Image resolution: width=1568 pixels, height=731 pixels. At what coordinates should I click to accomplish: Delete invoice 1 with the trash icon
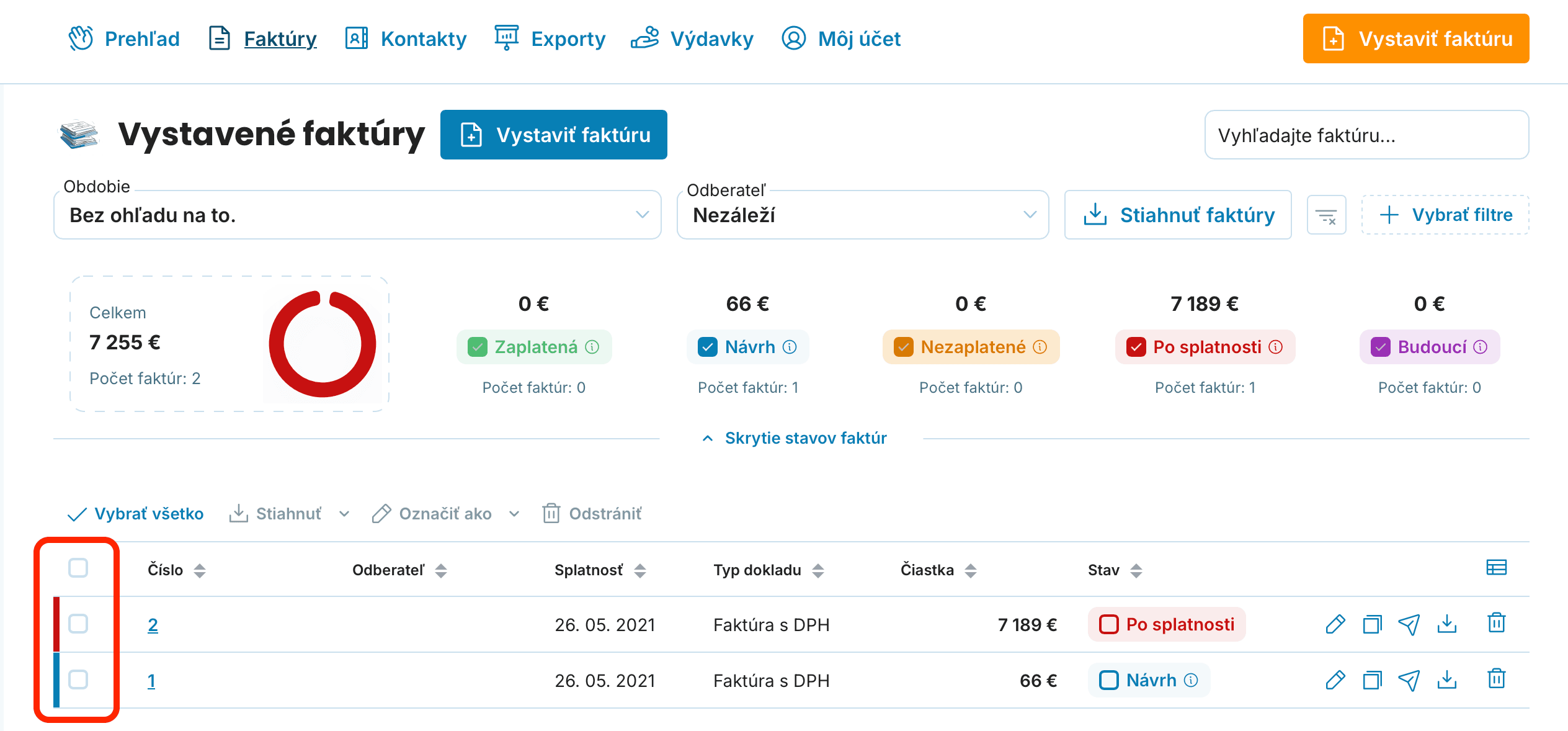click(x=1497, y=678)
